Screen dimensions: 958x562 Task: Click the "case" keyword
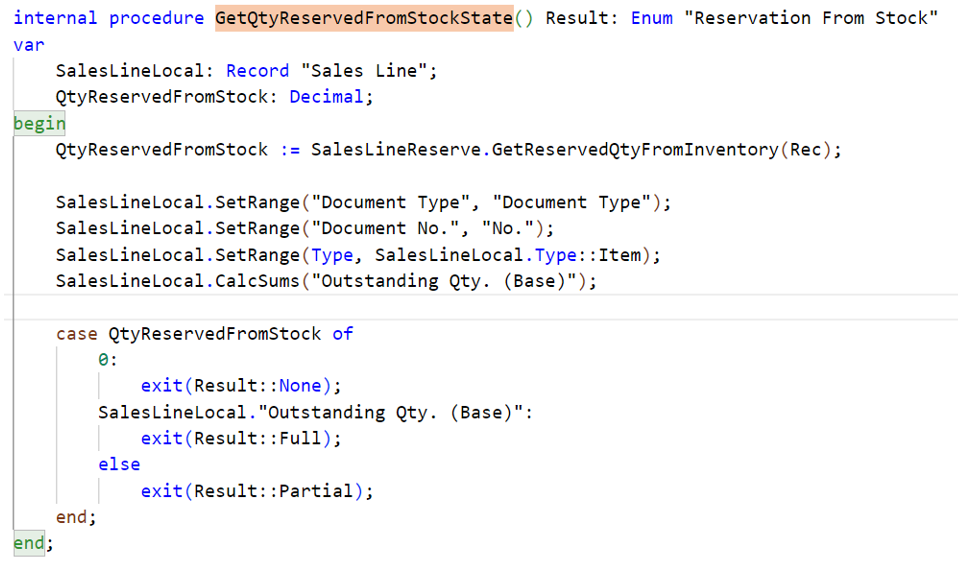(76, 333)
